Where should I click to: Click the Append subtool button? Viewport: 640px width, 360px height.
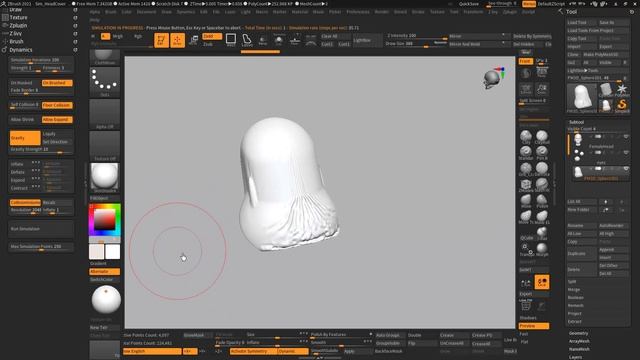tap(613, 249)
